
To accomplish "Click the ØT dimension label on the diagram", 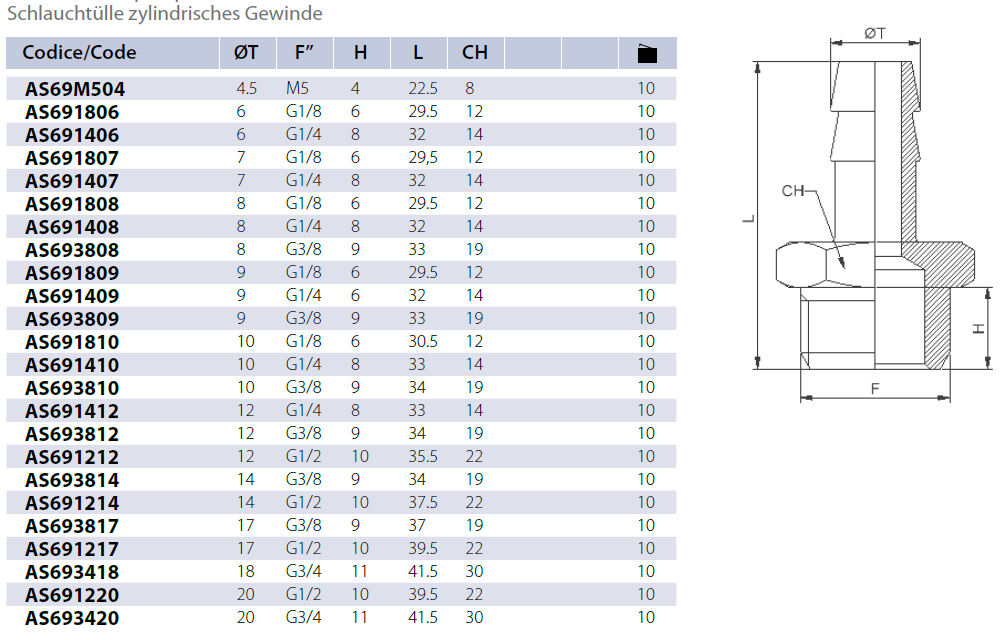I will pyautogui.click(x=874, y=33).
